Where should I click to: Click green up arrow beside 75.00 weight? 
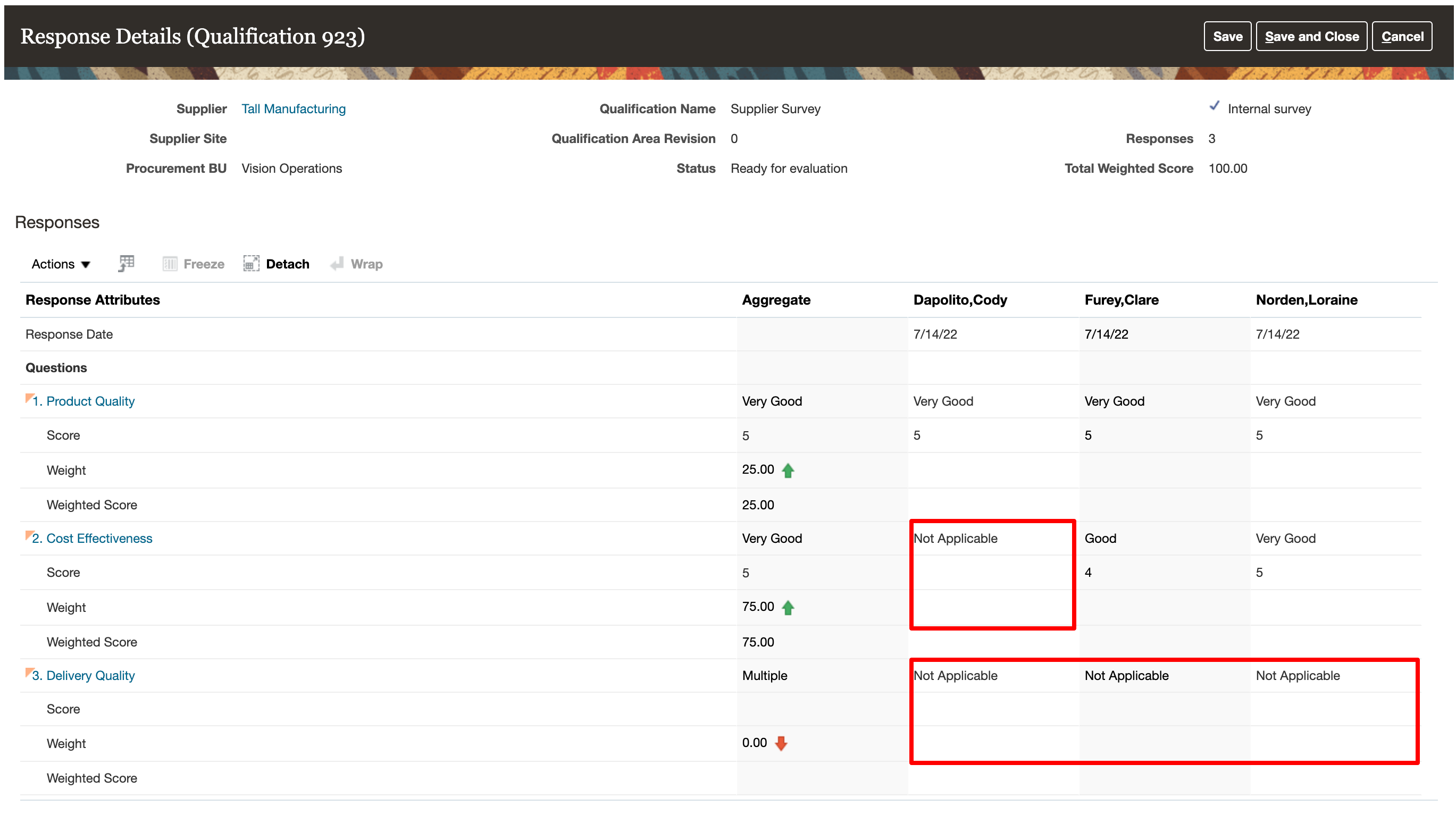coord(788,608)
